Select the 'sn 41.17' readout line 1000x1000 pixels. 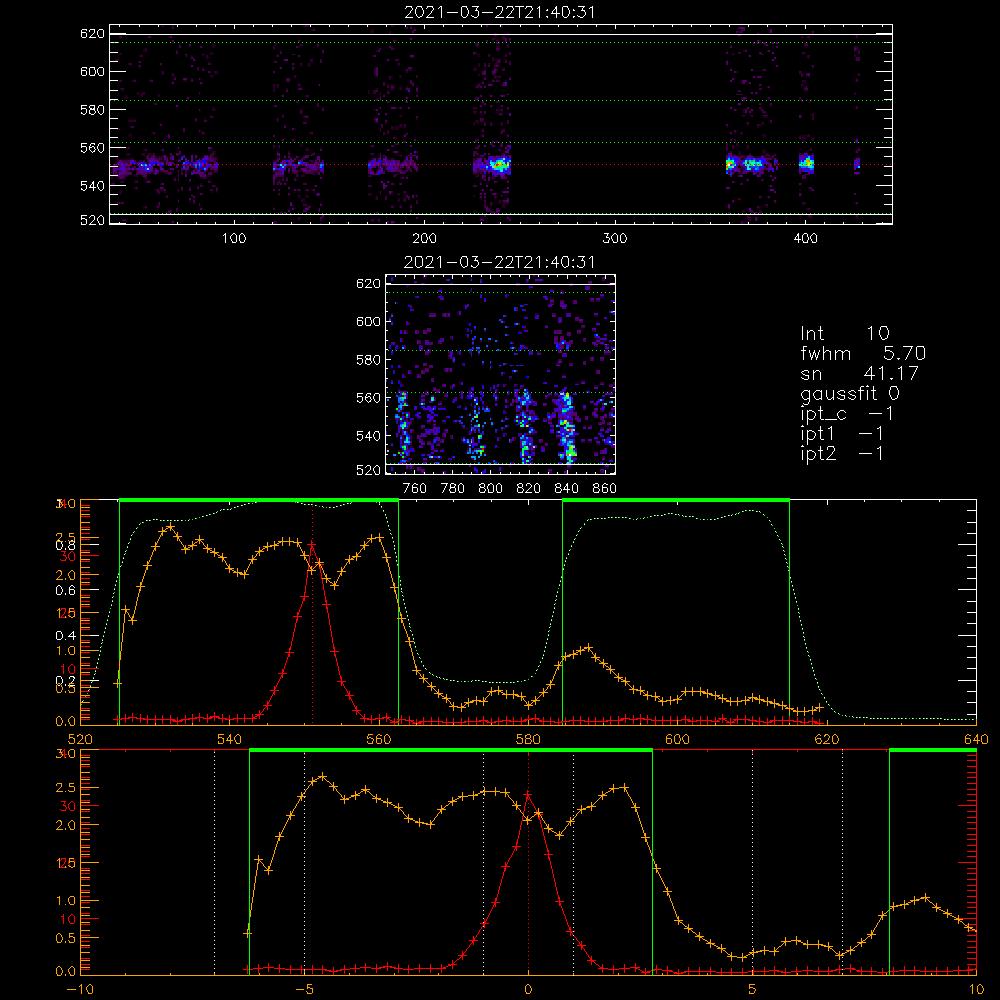pyautogui.click(x=859, y=373)
